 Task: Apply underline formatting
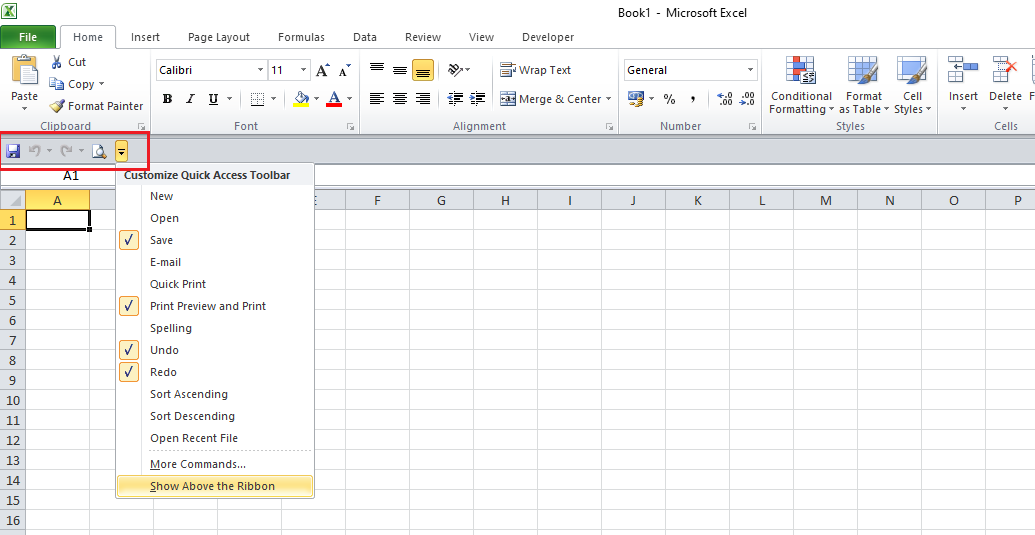(213, 99)
